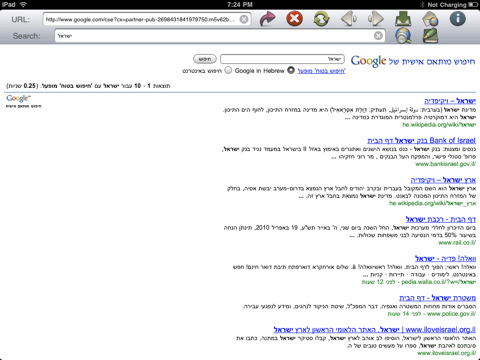
Task: Open the safe search link under the search box
Action: click(321, 71)
